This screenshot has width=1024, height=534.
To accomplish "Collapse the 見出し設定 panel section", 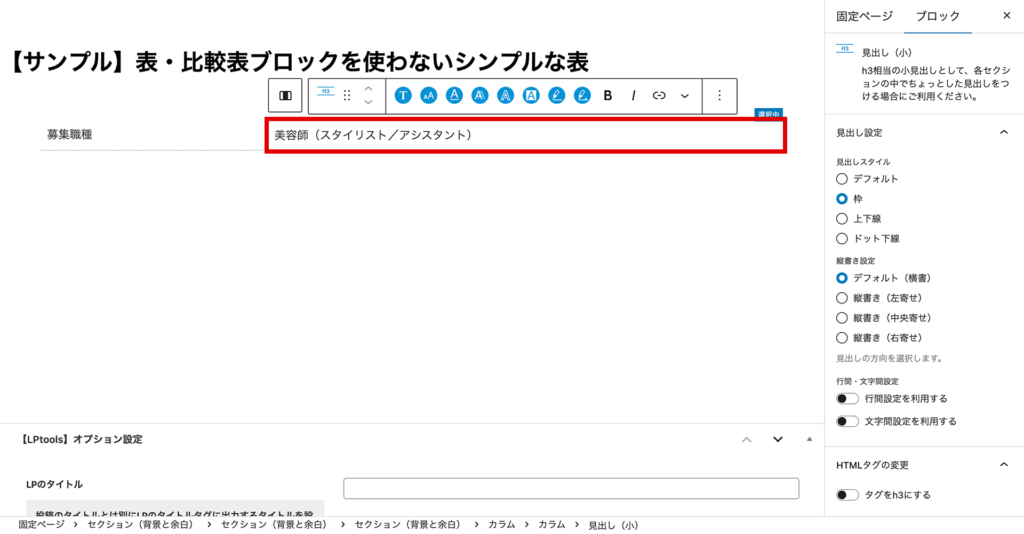I will 1004,132.
